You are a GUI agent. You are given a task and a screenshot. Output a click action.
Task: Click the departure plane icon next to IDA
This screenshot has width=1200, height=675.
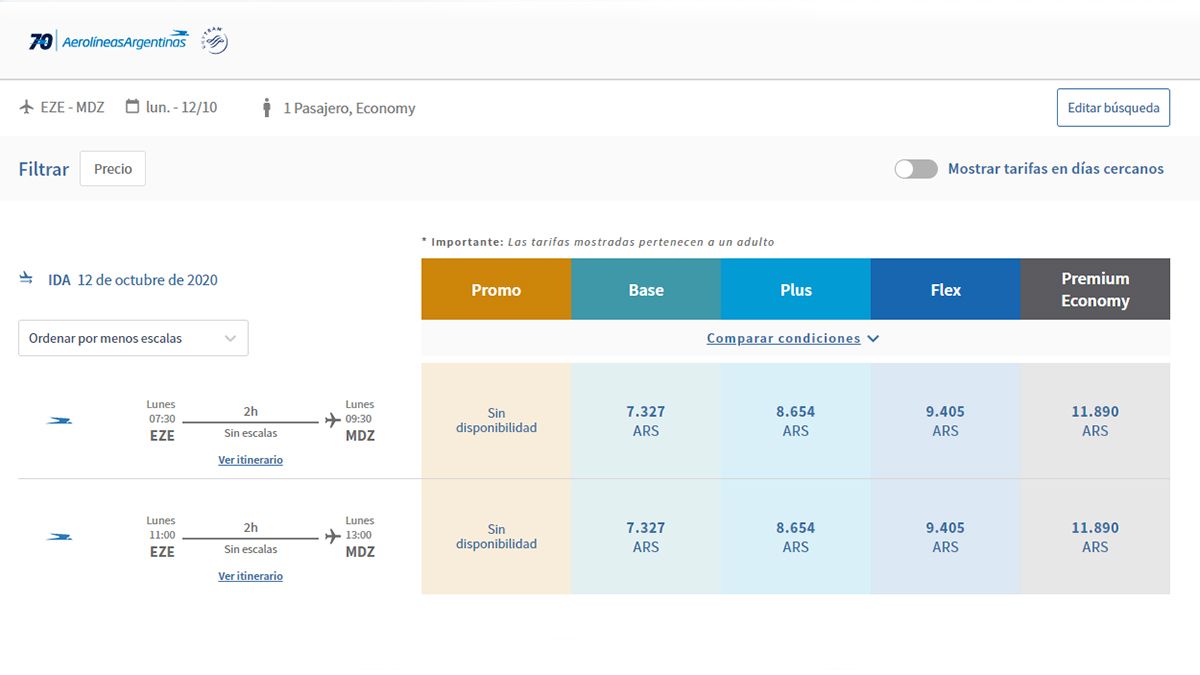point(26,279)
